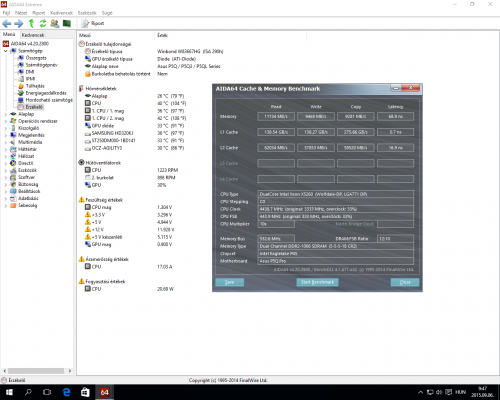500x400 pixels.
Task: Click the Hűtőventilátorok fan icon
Action: coord(81,162)
